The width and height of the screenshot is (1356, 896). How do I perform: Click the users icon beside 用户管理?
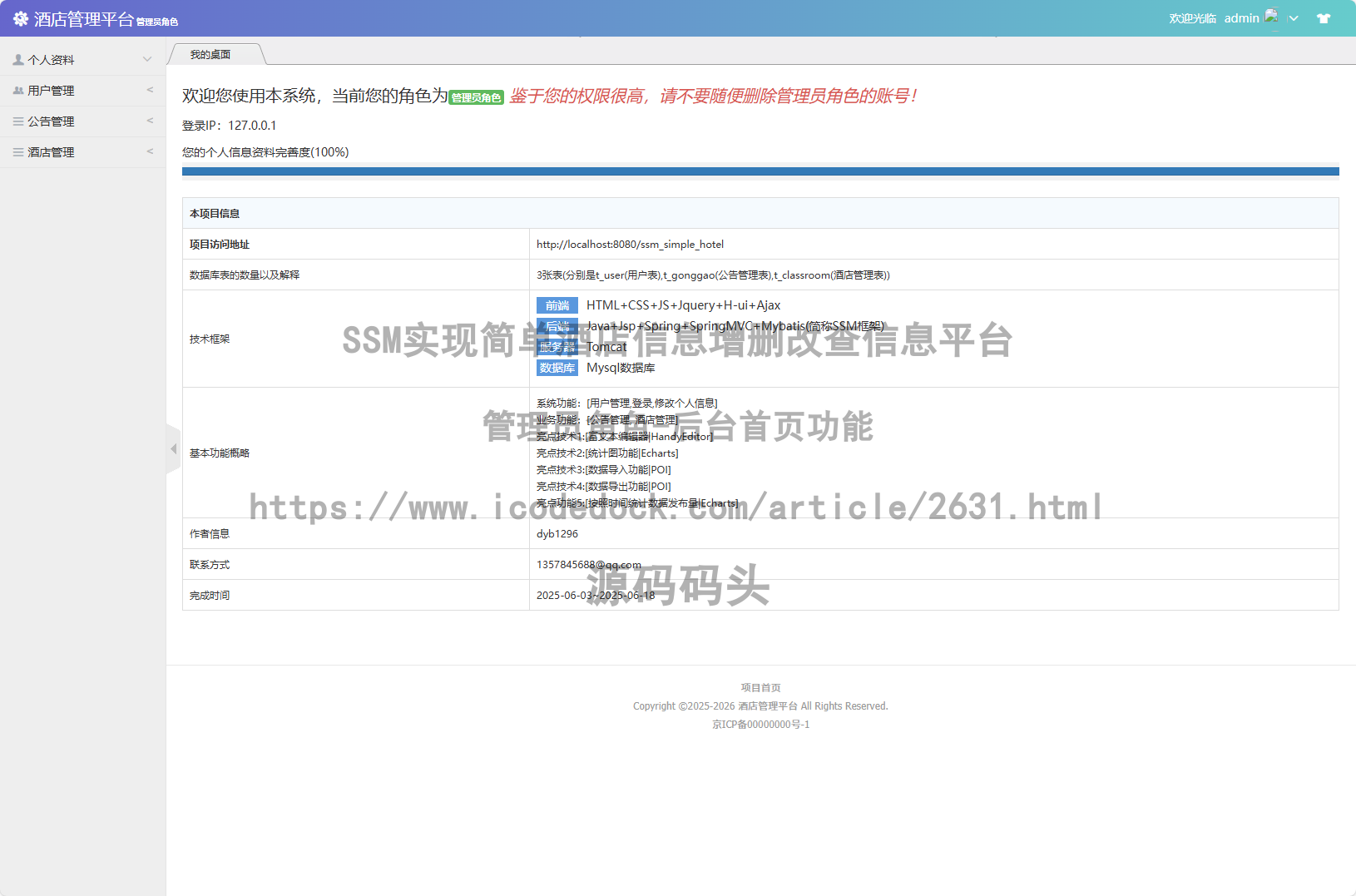coord(18,91)
